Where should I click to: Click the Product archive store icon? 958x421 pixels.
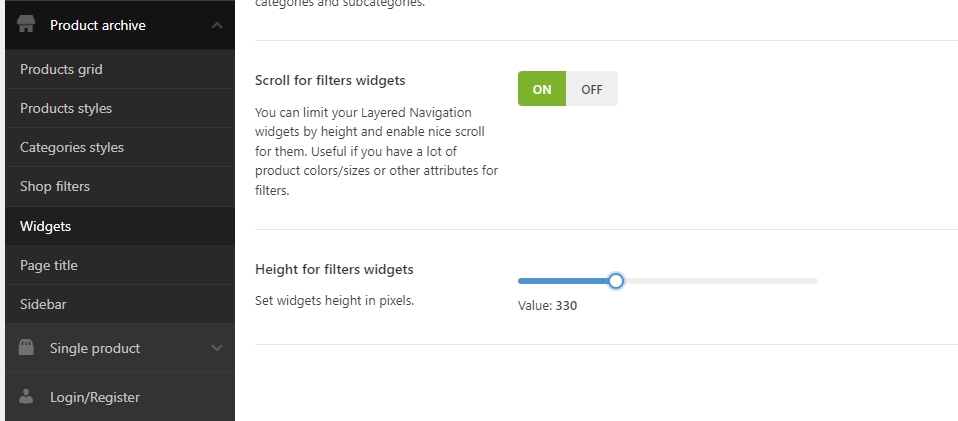27,25
